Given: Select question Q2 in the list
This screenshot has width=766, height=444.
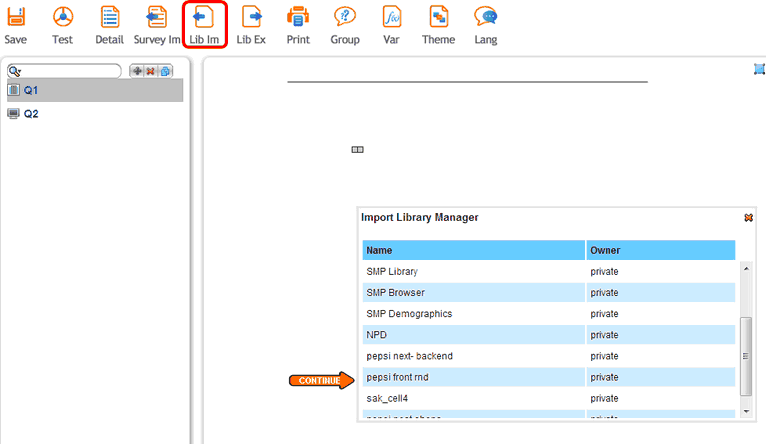Looking at the screenshot, I should (x=95, y=114).
